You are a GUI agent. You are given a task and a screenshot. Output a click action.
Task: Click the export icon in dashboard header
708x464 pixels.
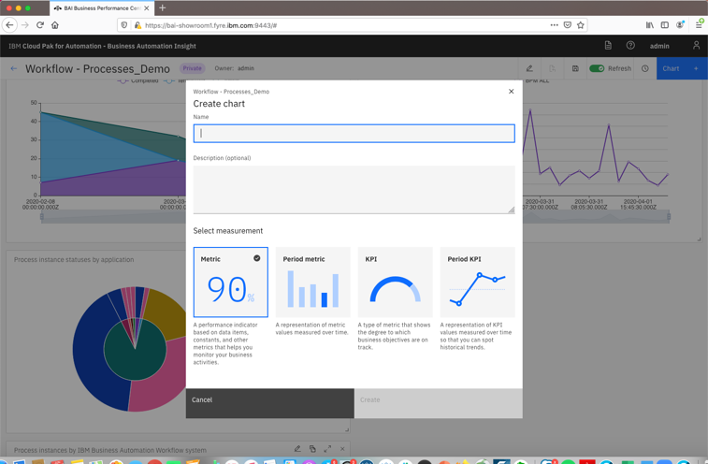click(552, 69)
